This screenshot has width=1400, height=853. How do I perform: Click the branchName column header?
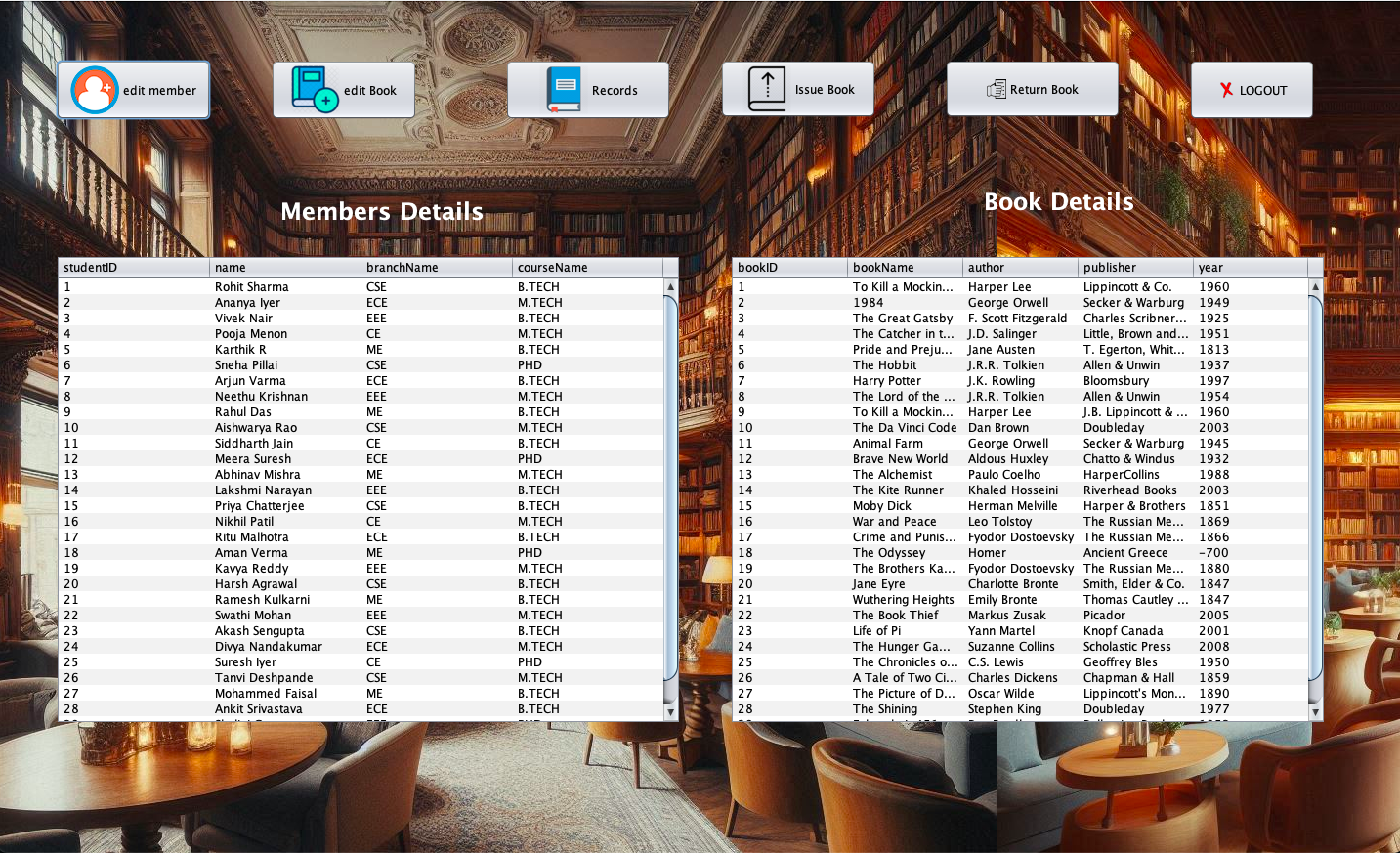point(437,268)
